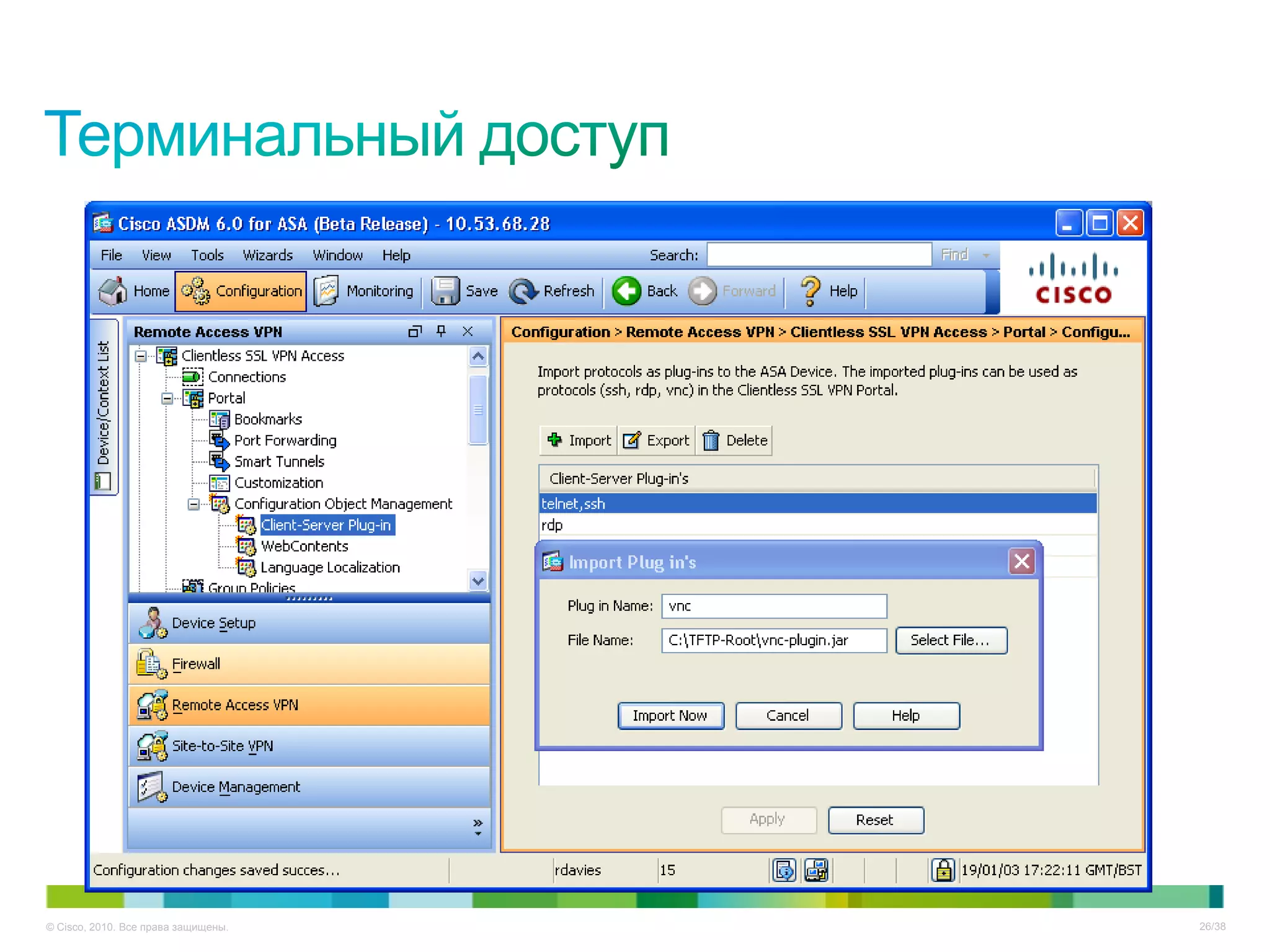The width and height of the screenshot is (1270, 952).
Task: Select Bookmarks in the Portal tree
Action: (x=268, y=420)
